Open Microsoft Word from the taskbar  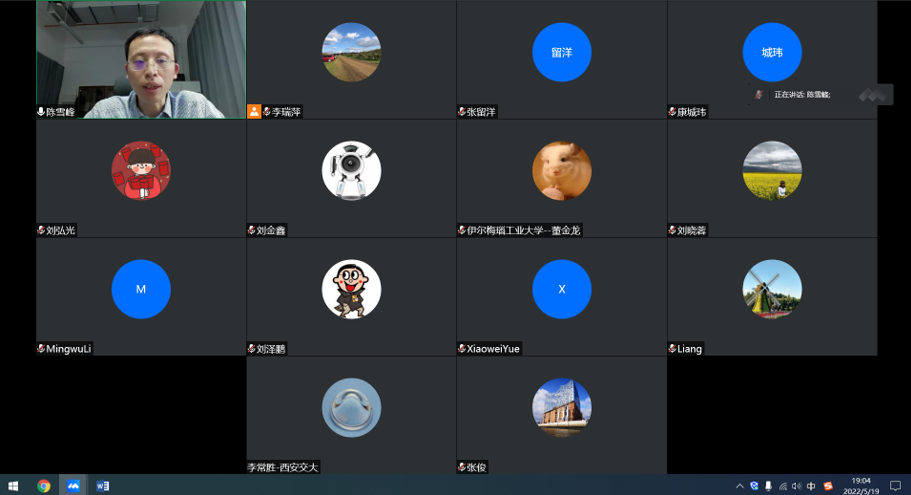click(x=102, y=486)
